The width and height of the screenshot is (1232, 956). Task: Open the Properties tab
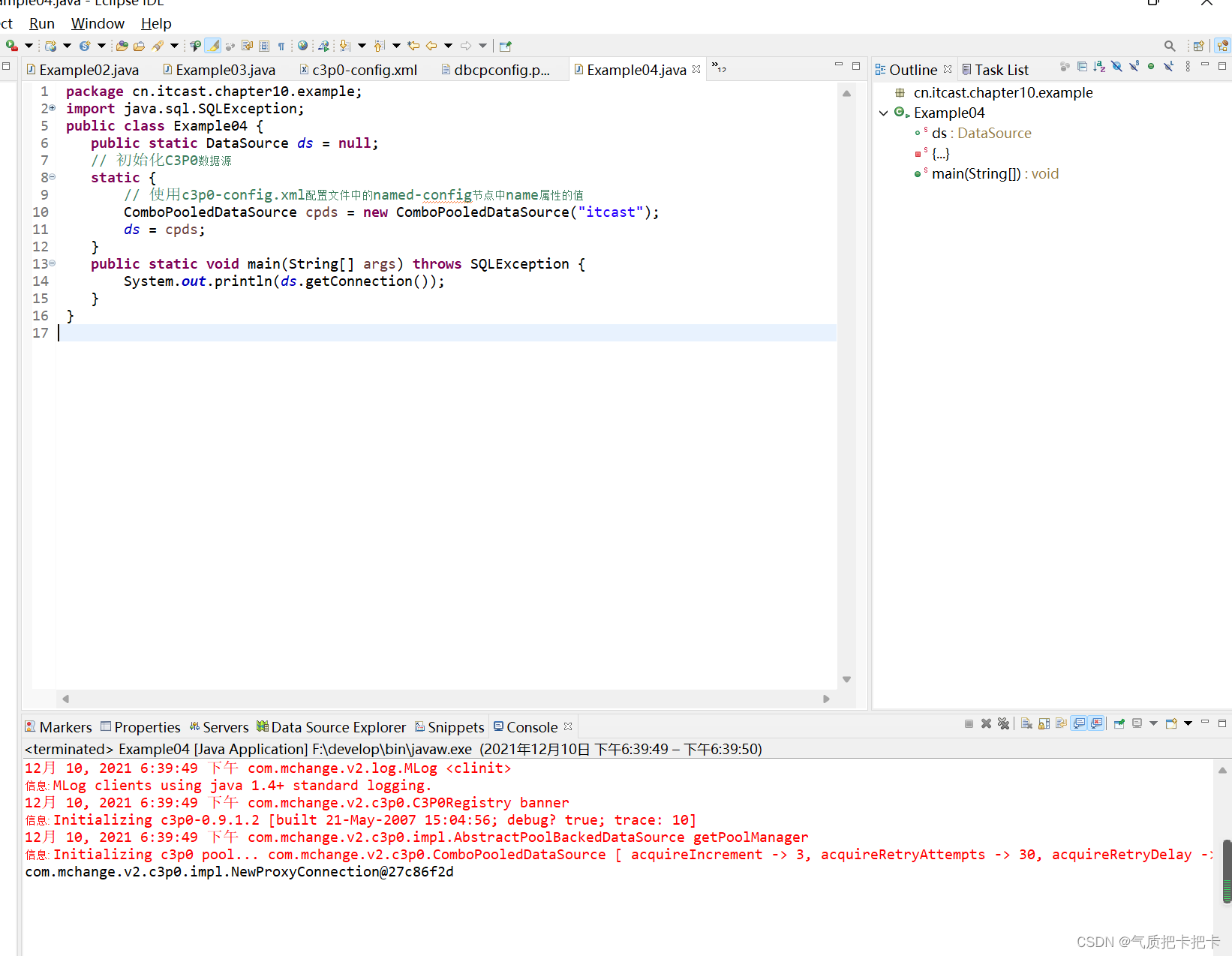point(140,727)
